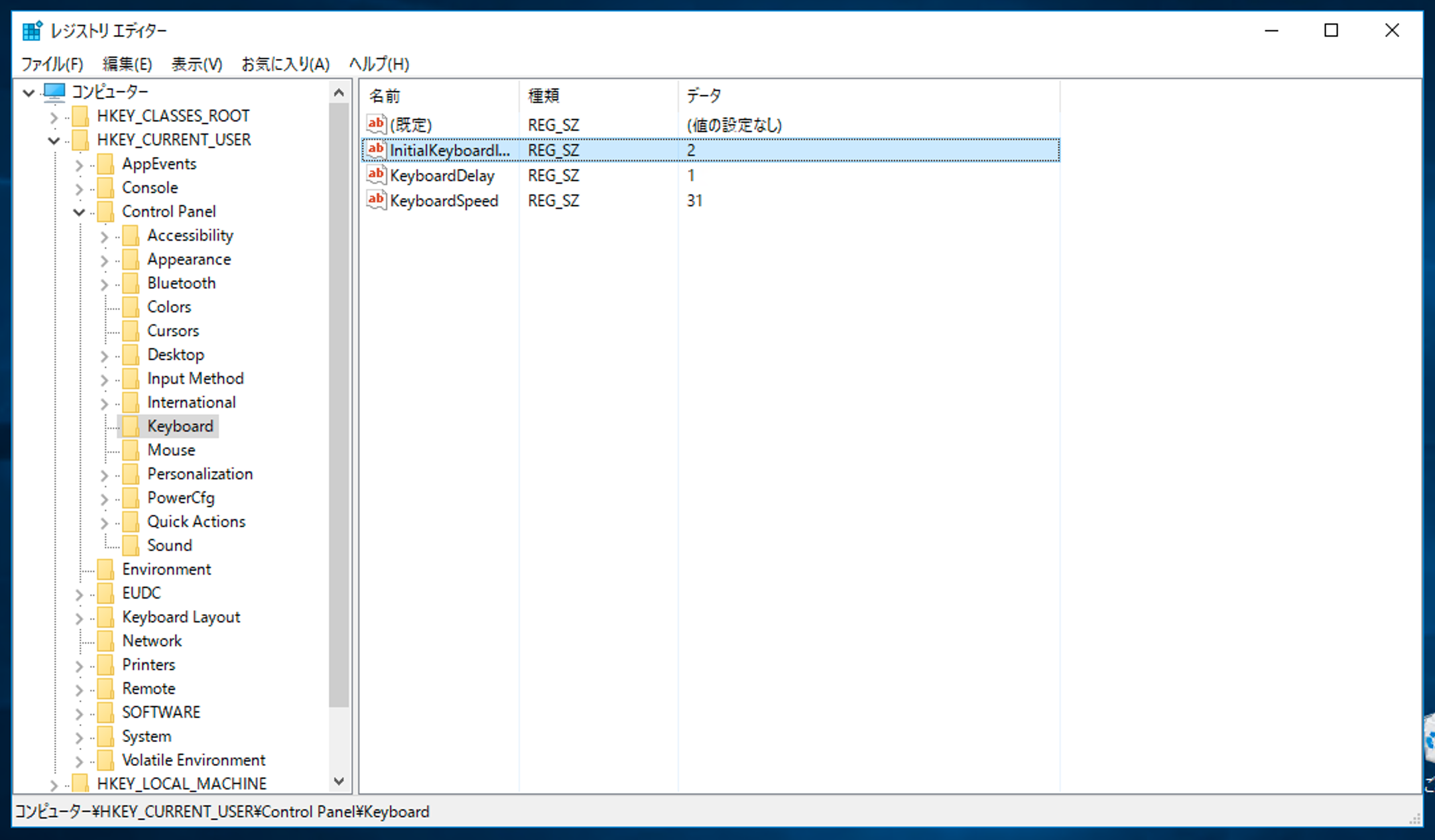Select the Keyboard key in tree
Image resolution: width=1435 pixels, height=840 pixels.
[180, 426]
